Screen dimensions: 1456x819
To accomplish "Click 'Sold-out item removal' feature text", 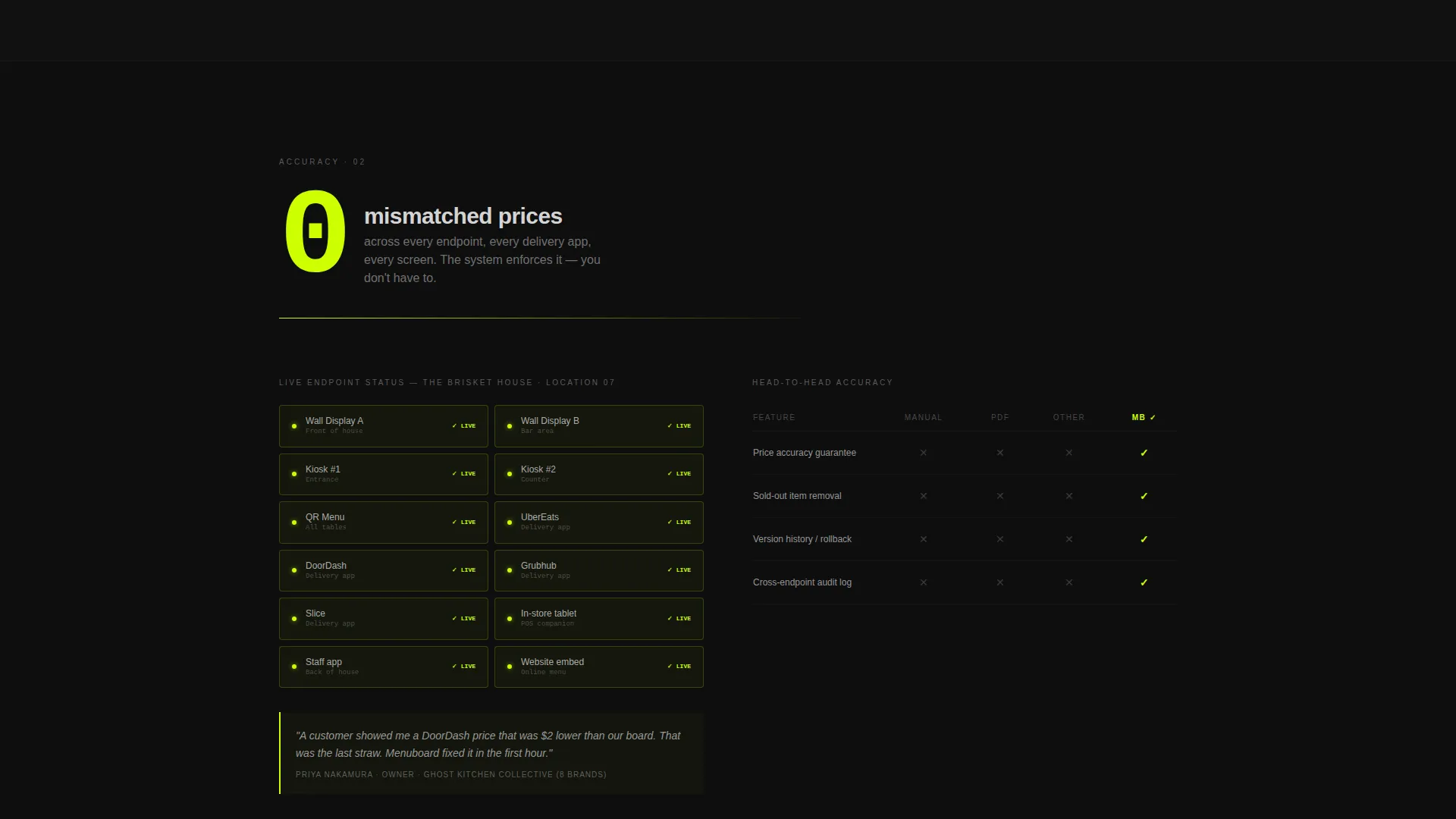I will point(797,496).
